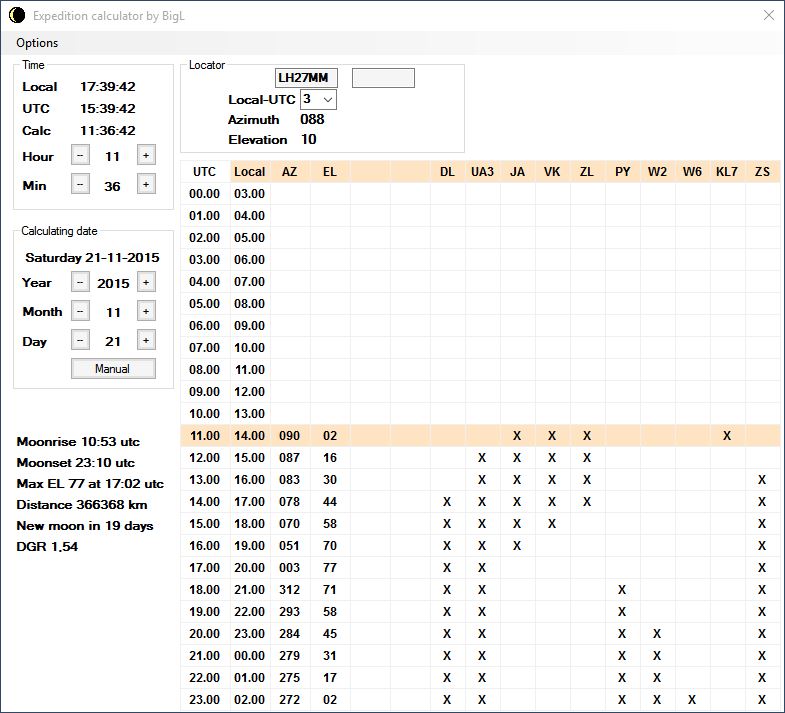
Task: Click the empty second locator field
Action: 383,78
